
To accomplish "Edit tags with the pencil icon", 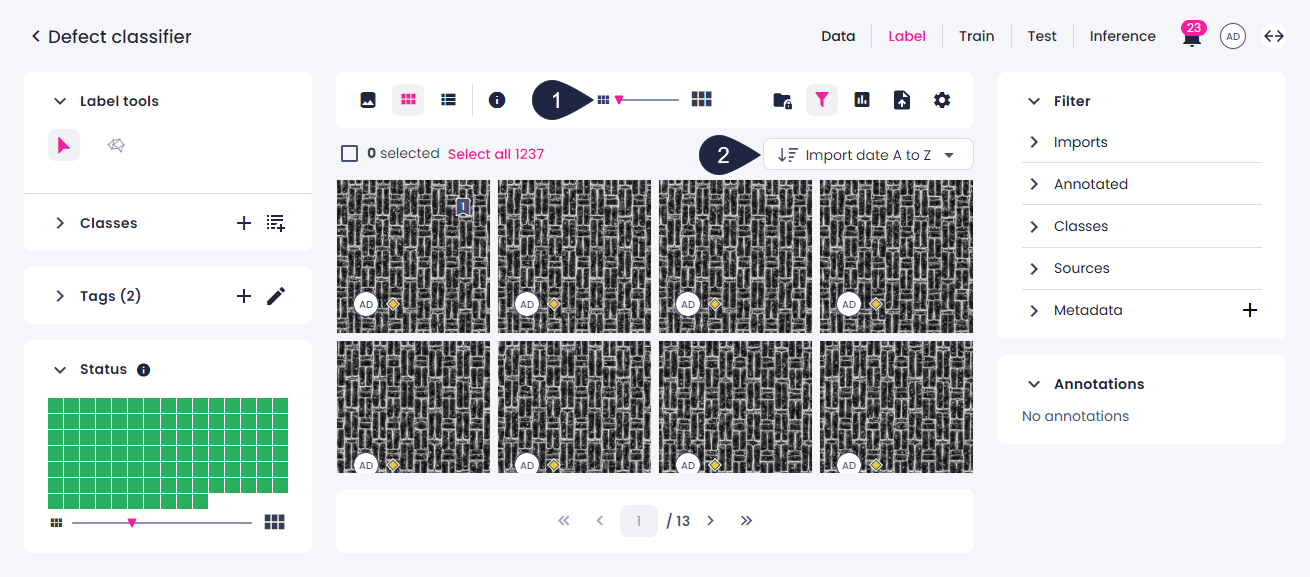I will point(276,296).
